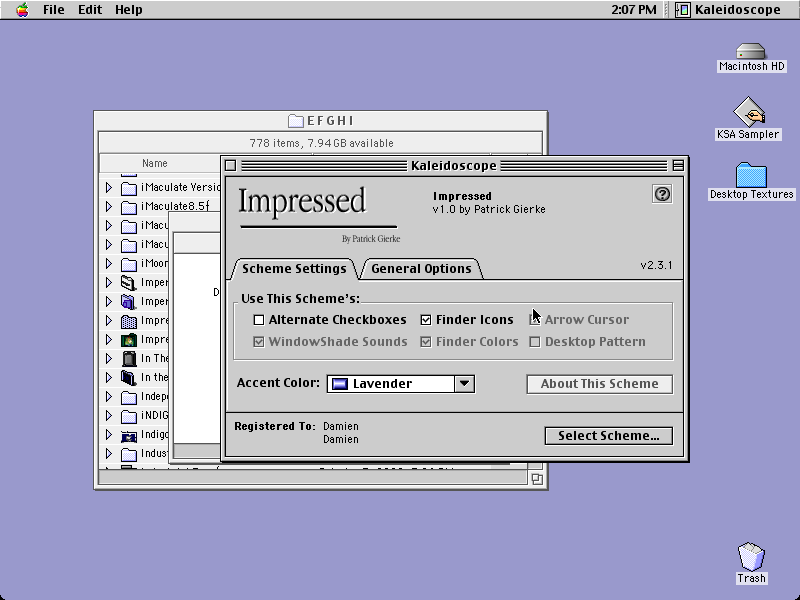Screen dimensions: 800x600
Task: Switch to the General Options tab
Action: point(421,269)
